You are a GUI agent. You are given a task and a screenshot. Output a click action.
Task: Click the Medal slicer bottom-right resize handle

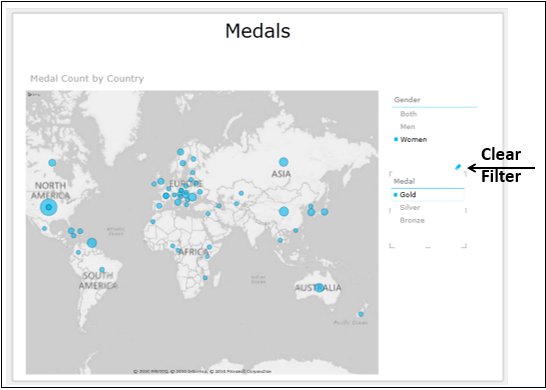[464, 245]
